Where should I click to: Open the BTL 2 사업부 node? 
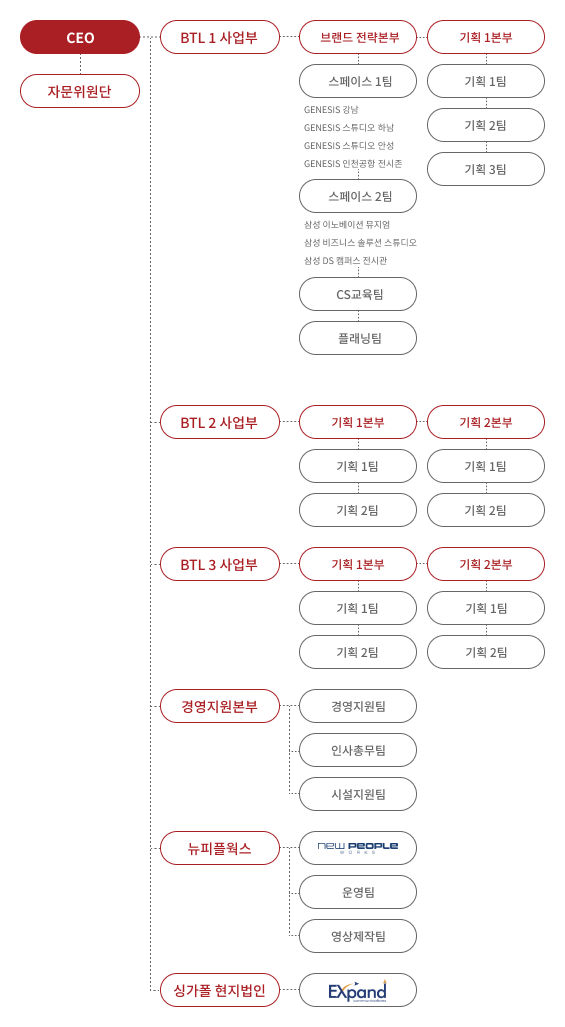[x=220, y=422]
